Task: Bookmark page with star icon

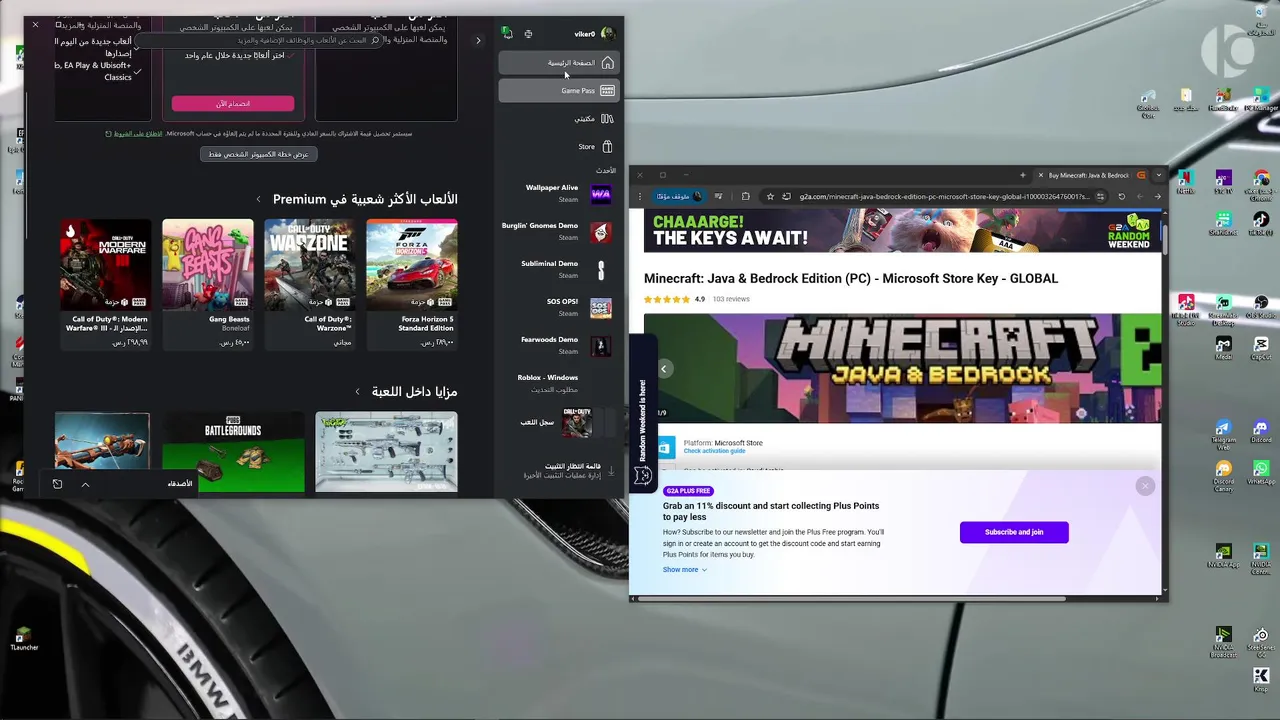Action: coord(770,197)
